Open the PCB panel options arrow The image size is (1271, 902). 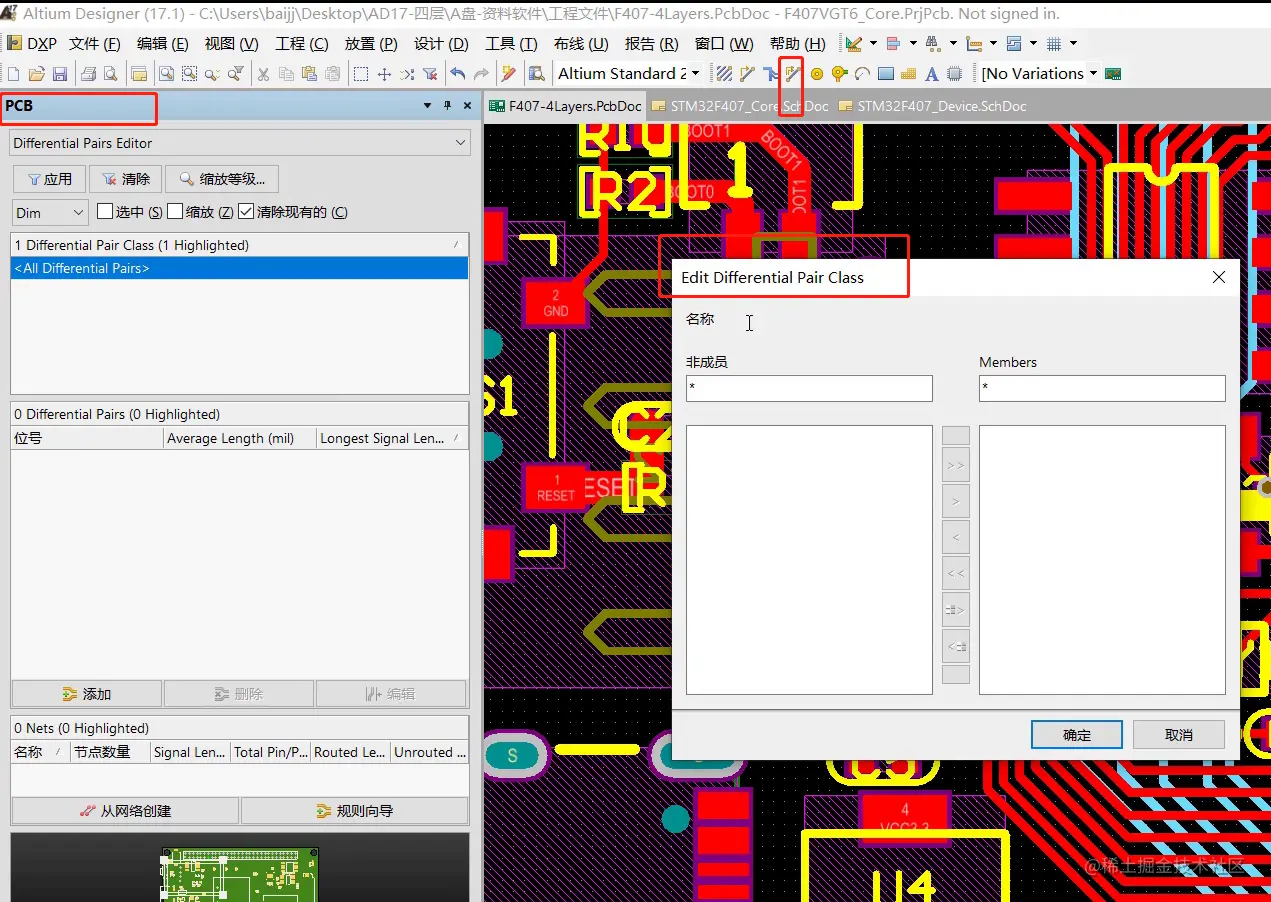427,106
